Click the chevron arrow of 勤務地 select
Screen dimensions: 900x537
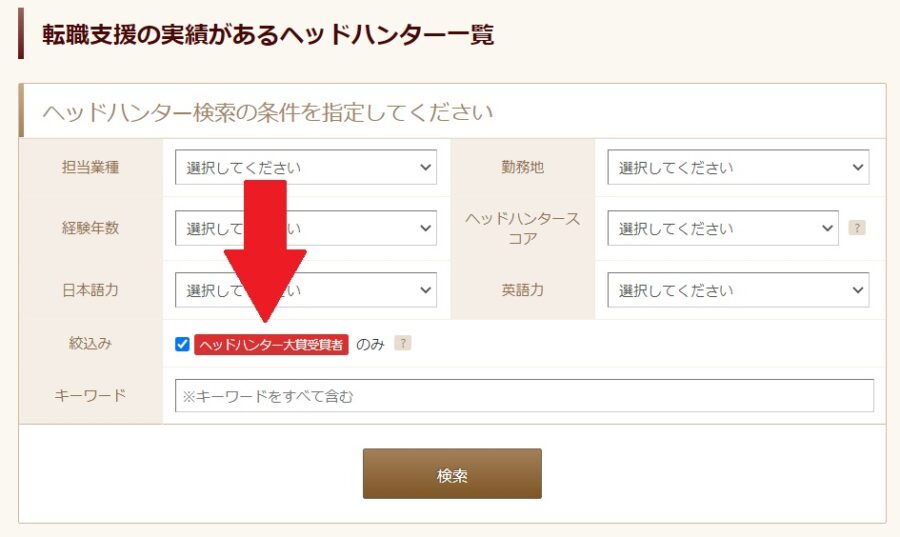858,168
